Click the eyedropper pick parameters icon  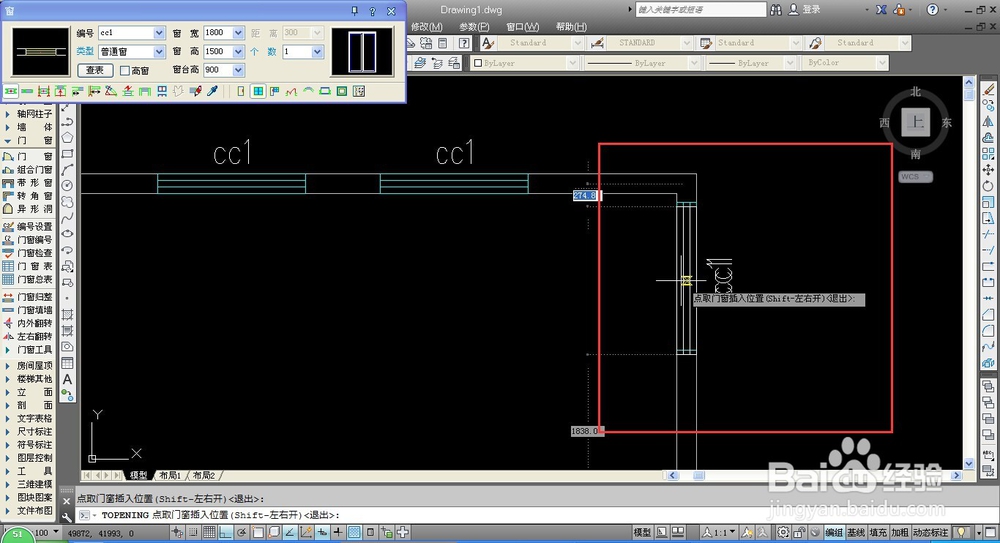point(212,91)
